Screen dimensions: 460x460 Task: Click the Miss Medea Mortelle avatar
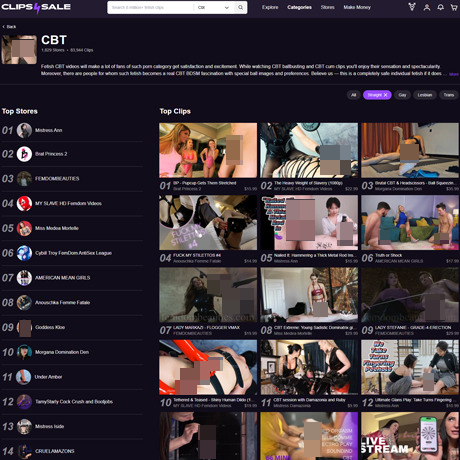tap(24, 228)
